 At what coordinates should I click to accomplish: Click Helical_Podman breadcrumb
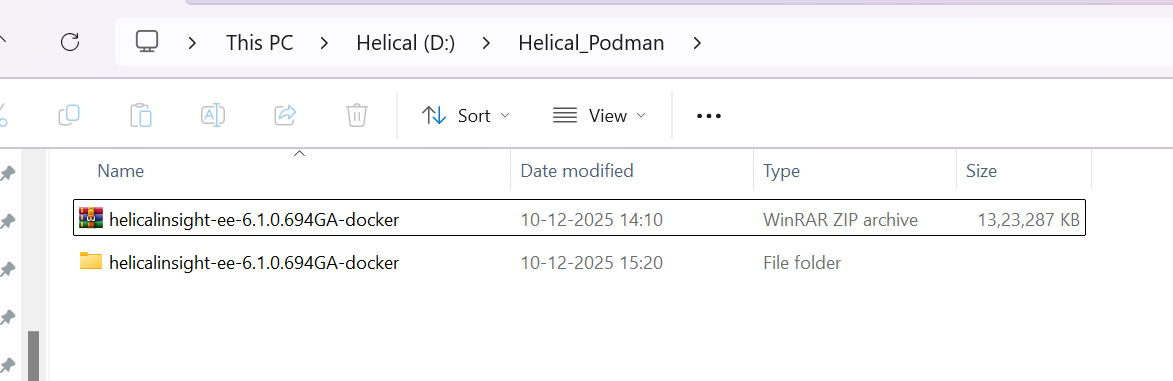(591, 43)
